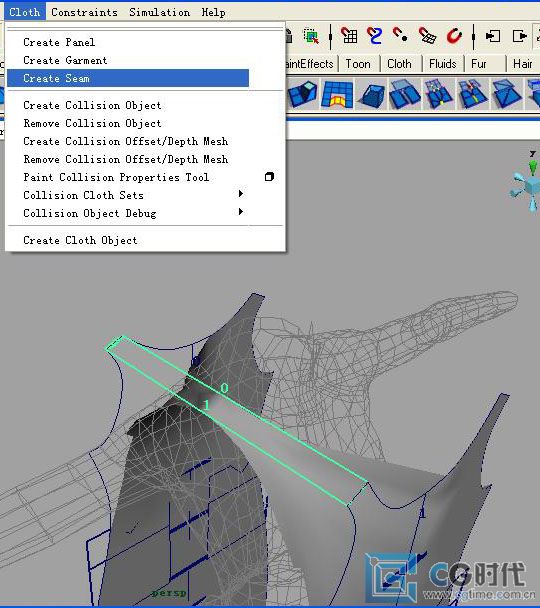Tear off the Cloth menu using top double line
The width and height of the screenshot is (540, 608).
tap(145, 28)
